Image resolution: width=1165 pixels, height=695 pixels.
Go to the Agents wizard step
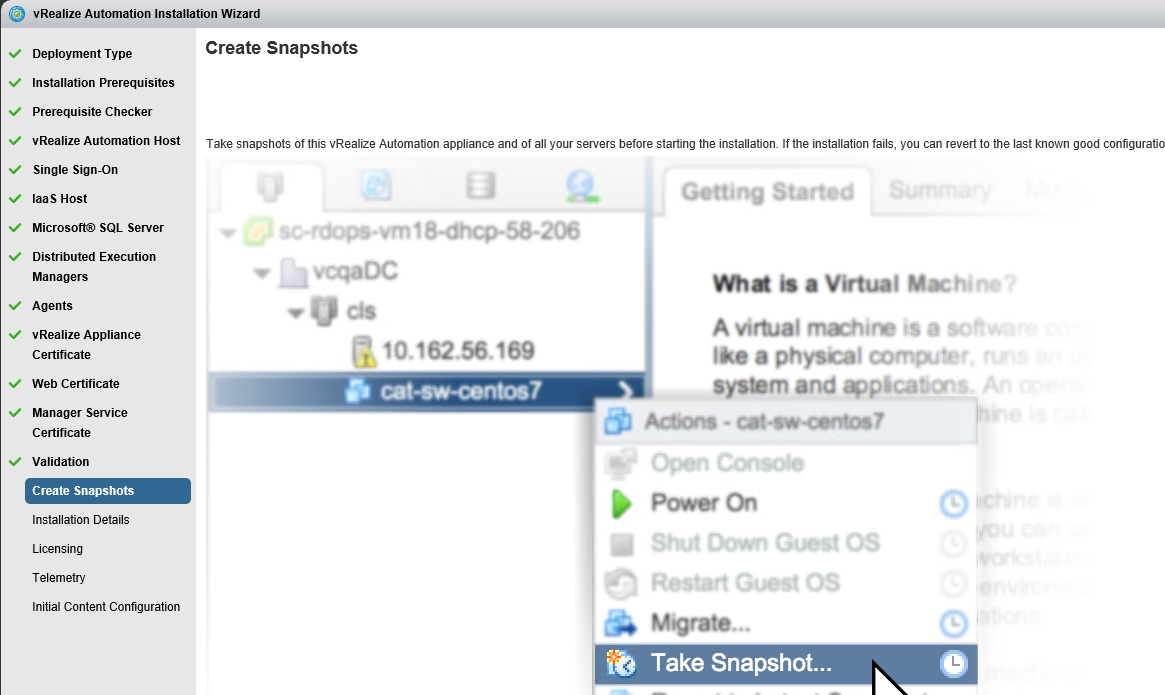(x=52, y=306)
